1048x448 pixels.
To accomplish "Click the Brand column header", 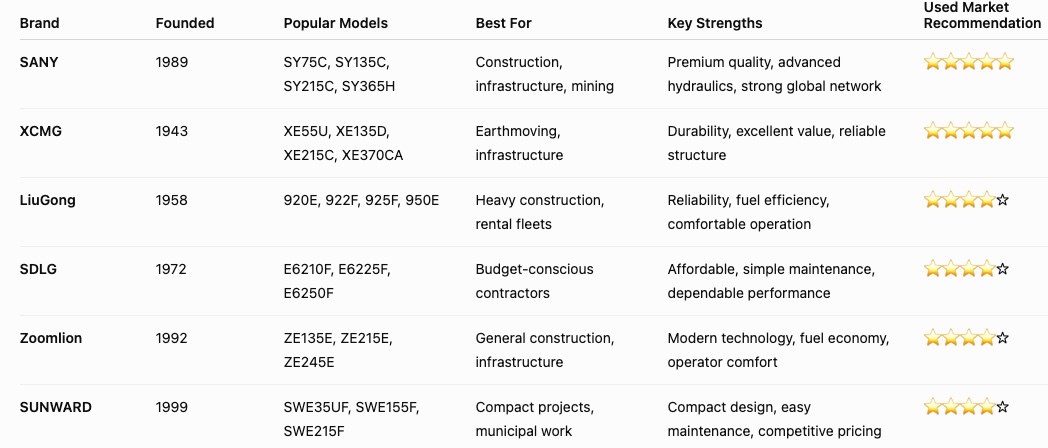I will pyautogui.click(x=39, y=23).
